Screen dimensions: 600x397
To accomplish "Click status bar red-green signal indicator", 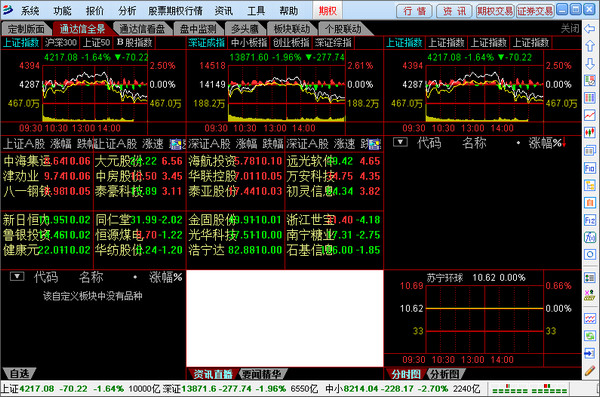I will [x=530, y=389].
